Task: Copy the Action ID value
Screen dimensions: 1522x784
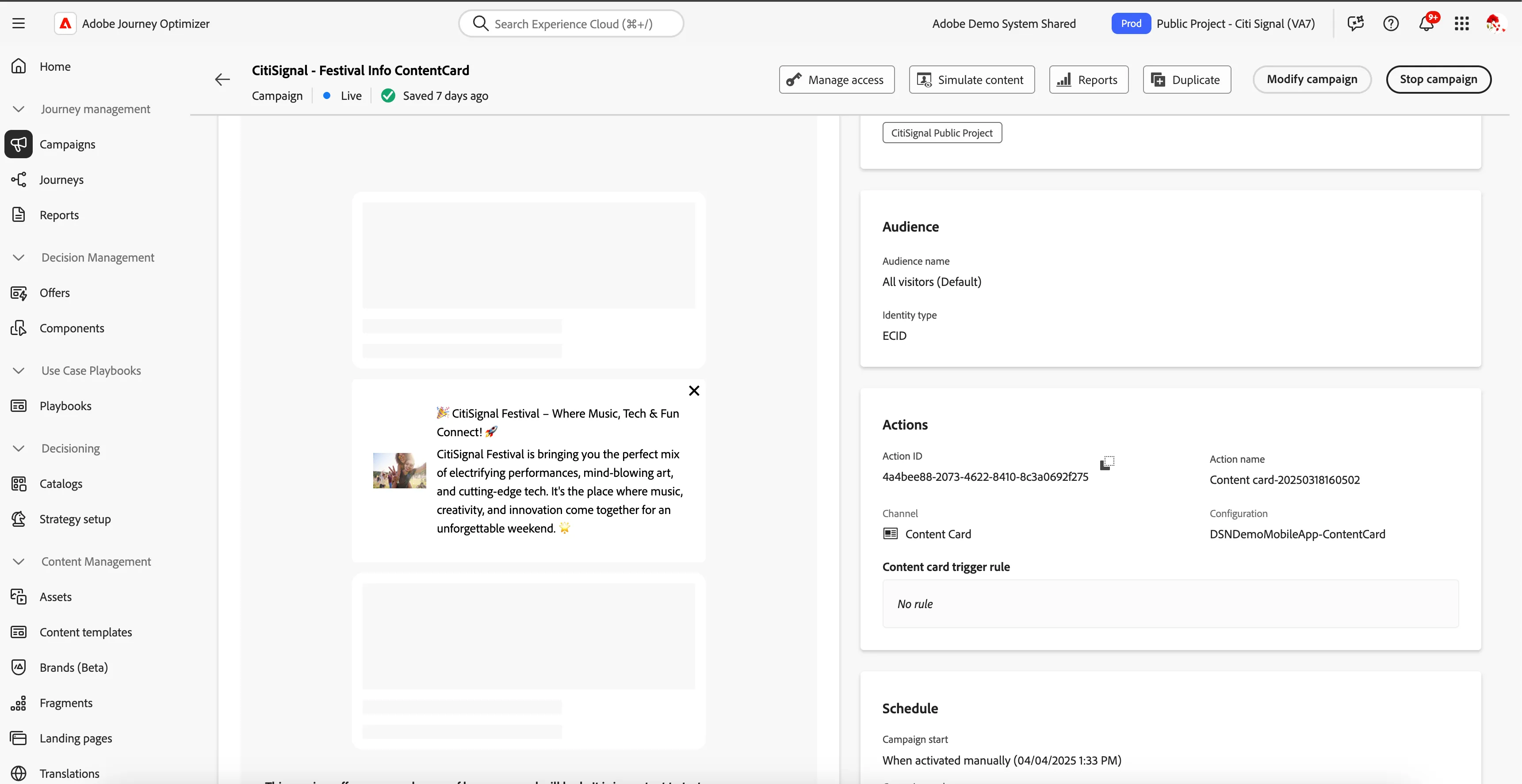Action: [x=1107, y=463]
